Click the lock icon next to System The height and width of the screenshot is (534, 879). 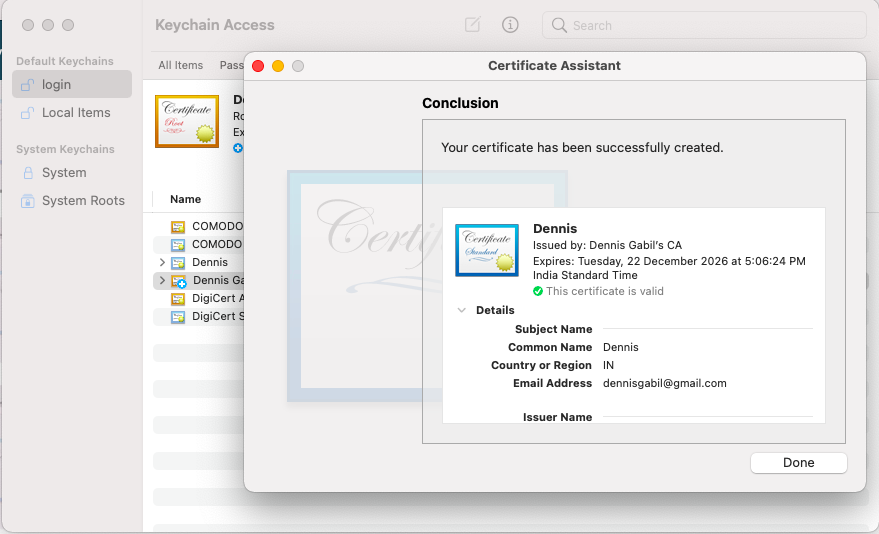click(x=28, y=173)
